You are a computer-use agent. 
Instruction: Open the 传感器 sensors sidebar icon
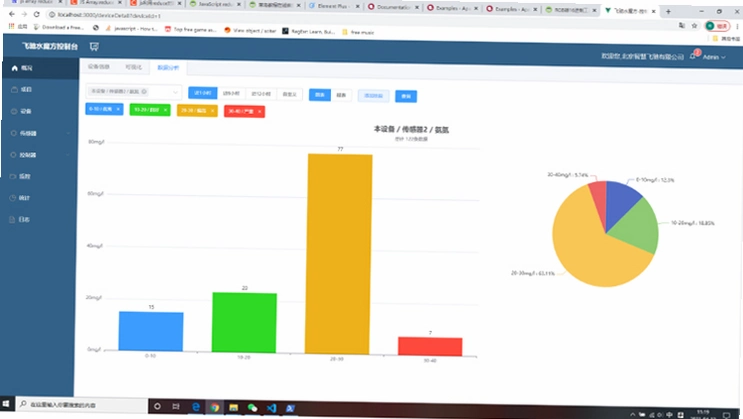[14, 133]
